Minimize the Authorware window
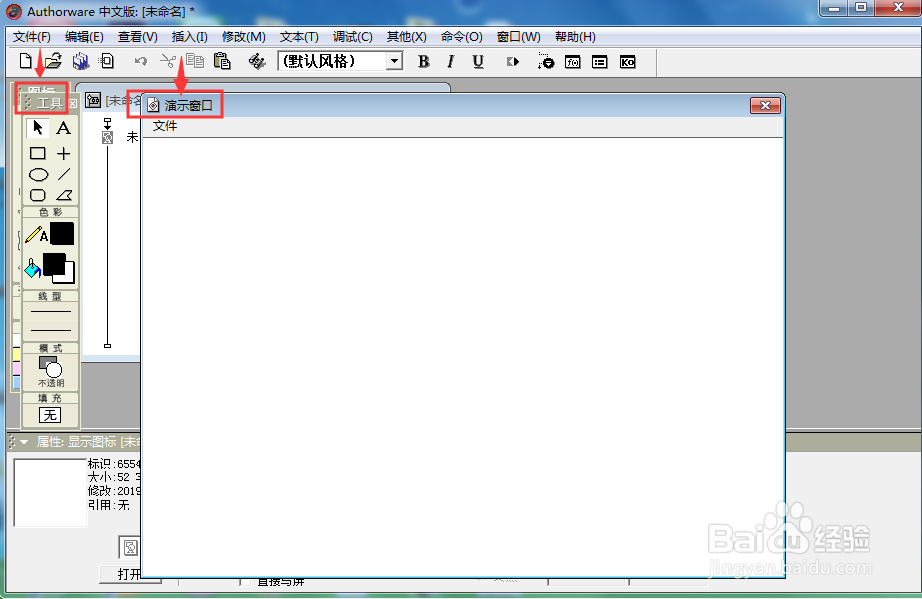Image resolution: width=922 pixels, height=599 pixels. [x=834, y=8]
